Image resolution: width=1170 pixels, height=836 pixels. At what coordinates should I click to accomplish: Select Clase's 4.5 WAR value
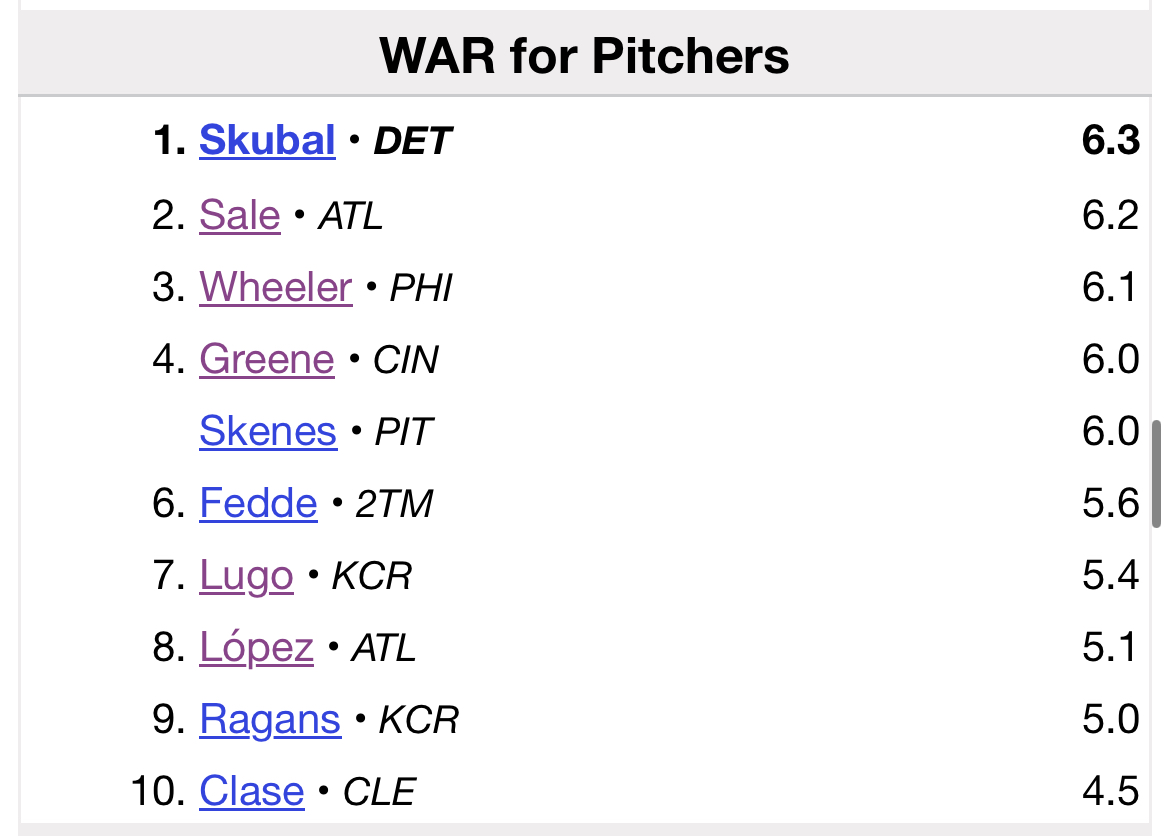tap(1110, 791)
